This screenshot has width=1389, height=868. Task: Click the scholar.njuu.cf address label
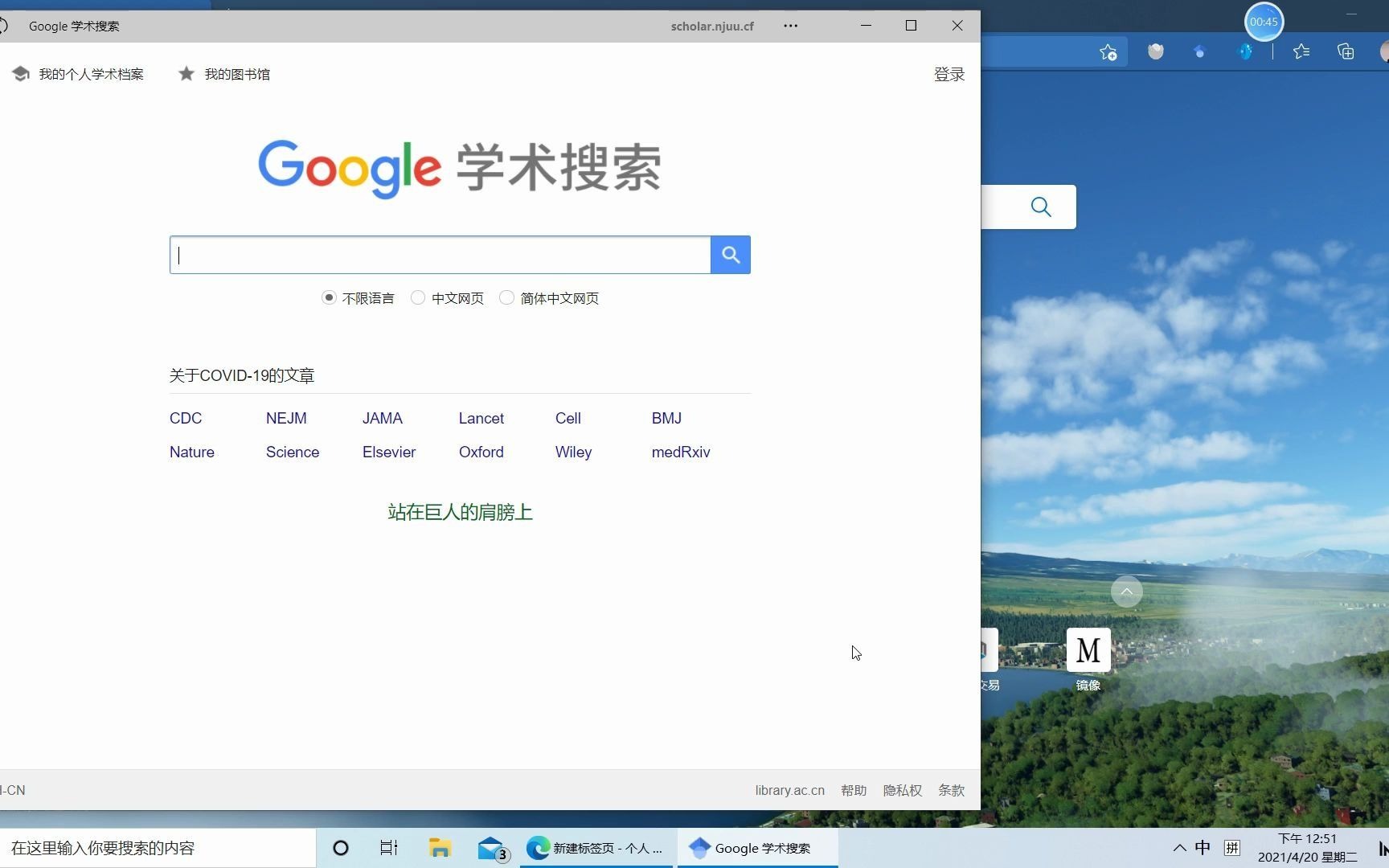click(712, 26)
